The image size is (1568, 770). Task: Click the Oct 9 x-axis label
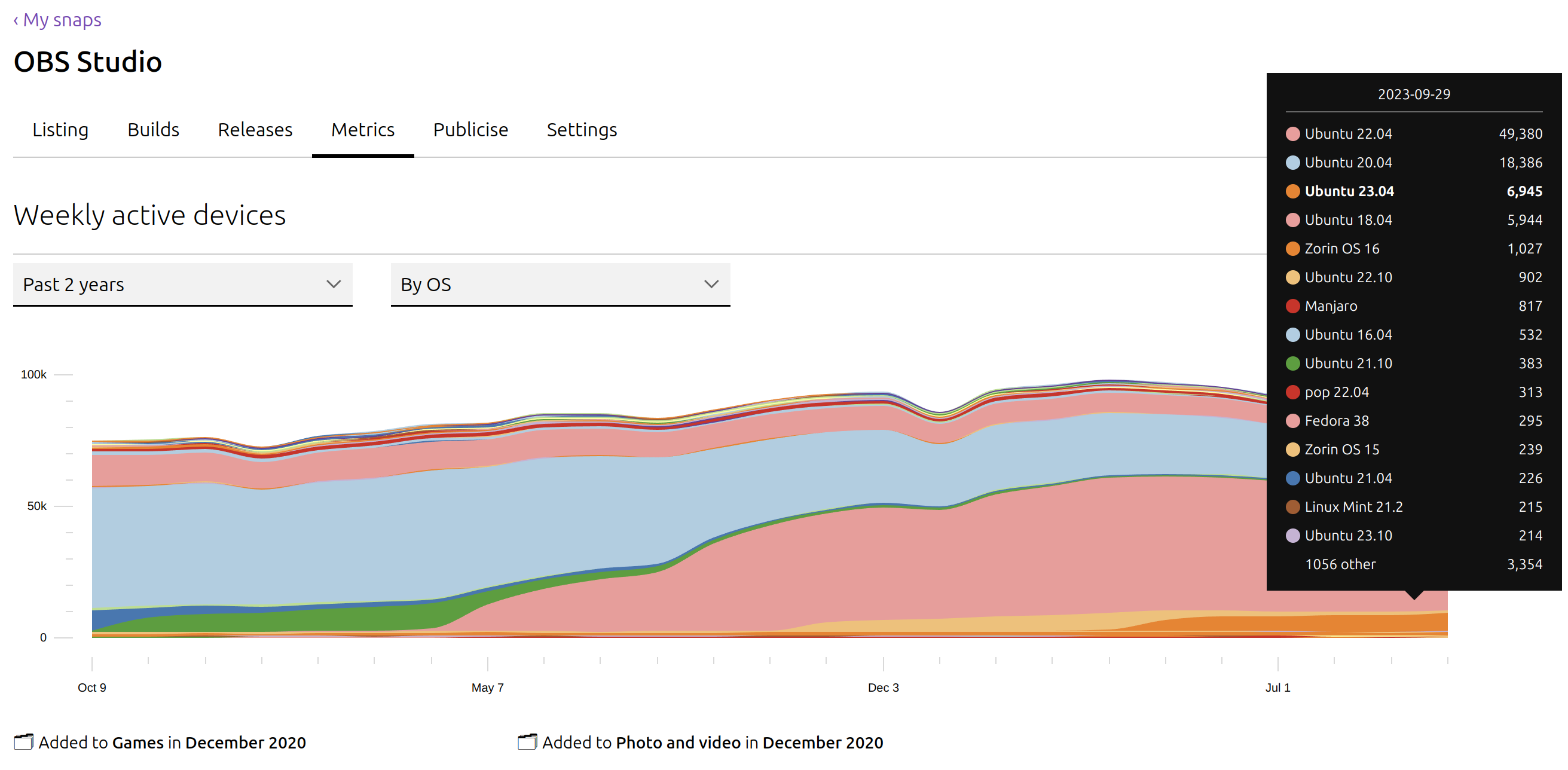tap(92, 687)
